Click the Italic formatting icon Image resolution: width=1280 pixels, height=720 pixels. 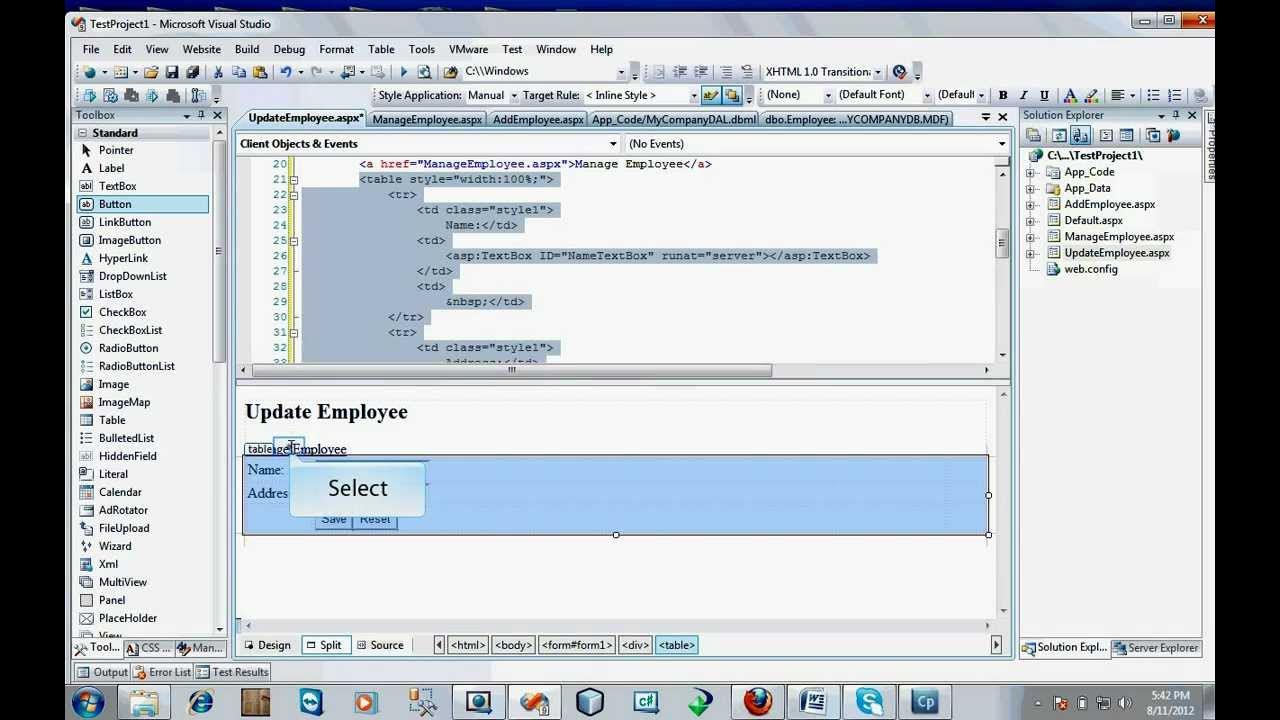coord(1023,96)
